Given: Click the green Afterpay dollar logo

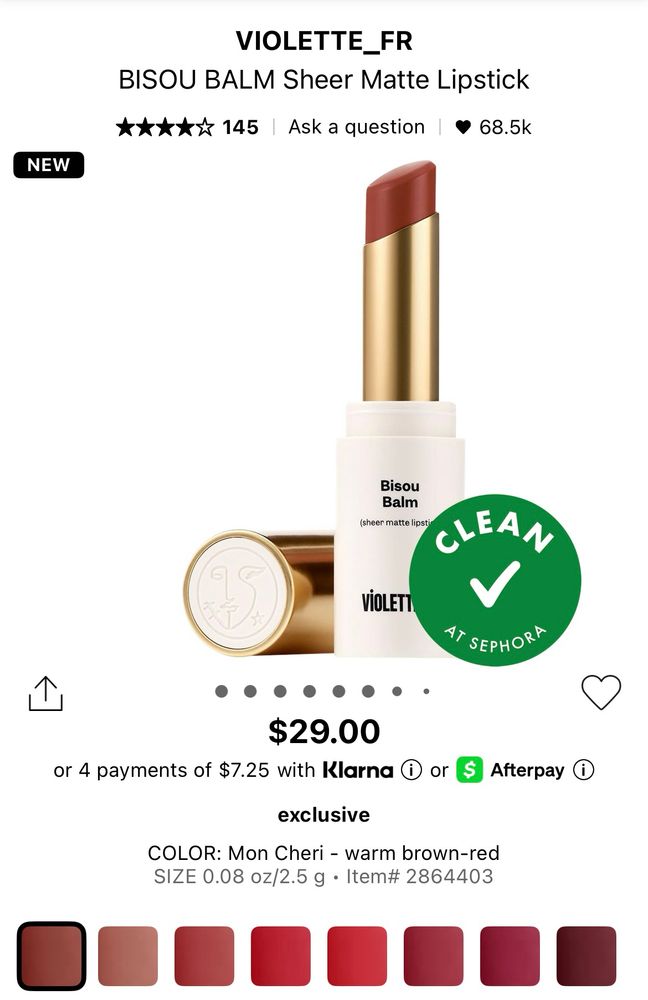Looking at the screenshot, I should (x=469, y=770).
